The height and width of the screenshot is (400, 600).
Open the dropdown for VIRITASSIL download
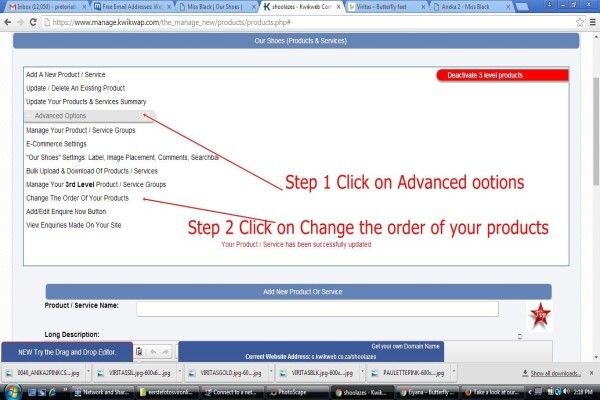click(179, 371)
